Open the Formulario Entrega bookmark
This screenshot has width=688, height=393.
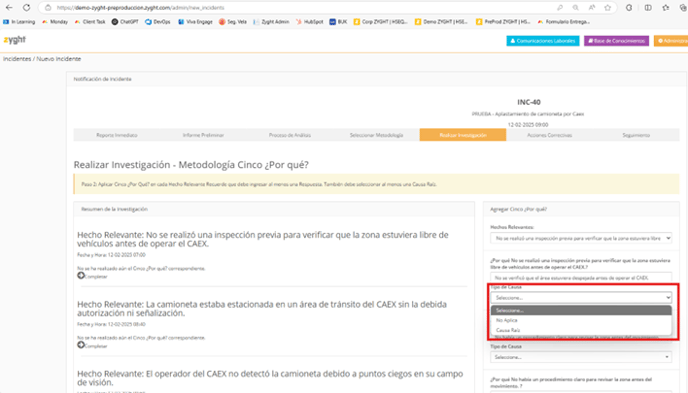(x=563, y=21)
